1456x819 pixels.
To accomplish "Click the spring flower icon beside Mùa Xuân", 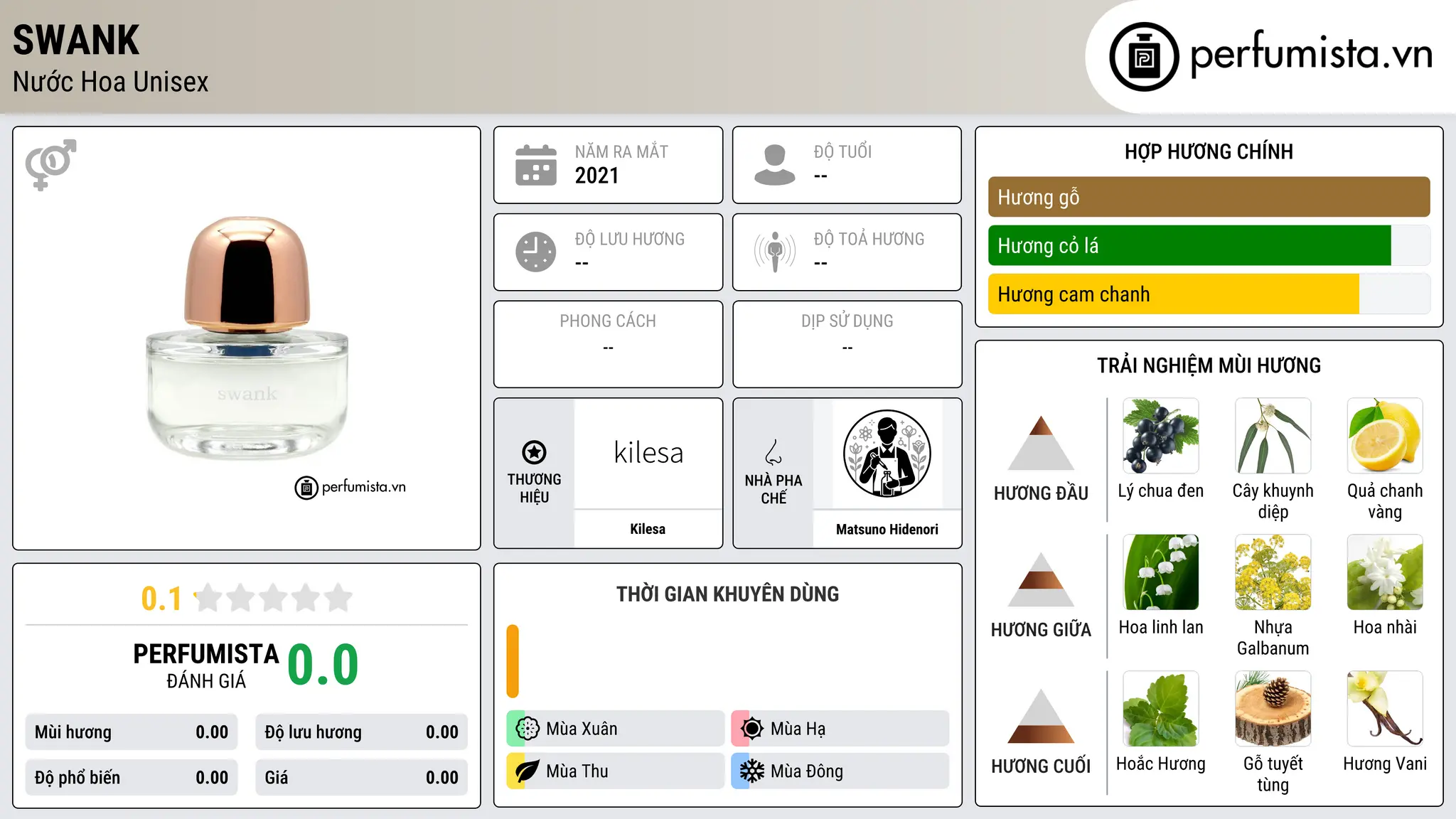I will click(x=528, y=729).
